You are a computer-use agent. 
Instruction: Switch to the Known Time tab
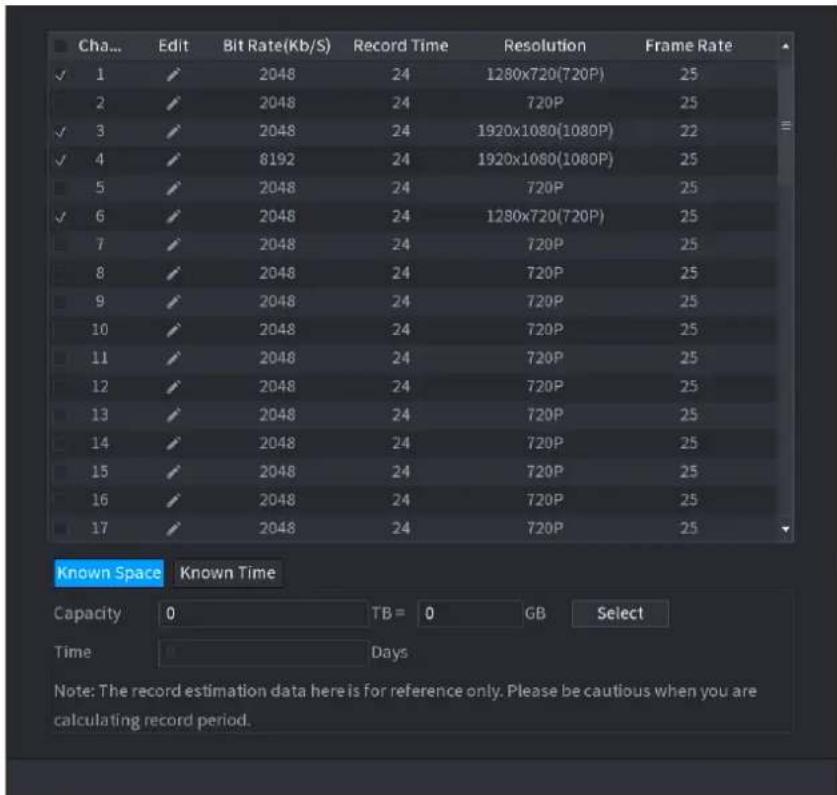click(x=228, y=573)
